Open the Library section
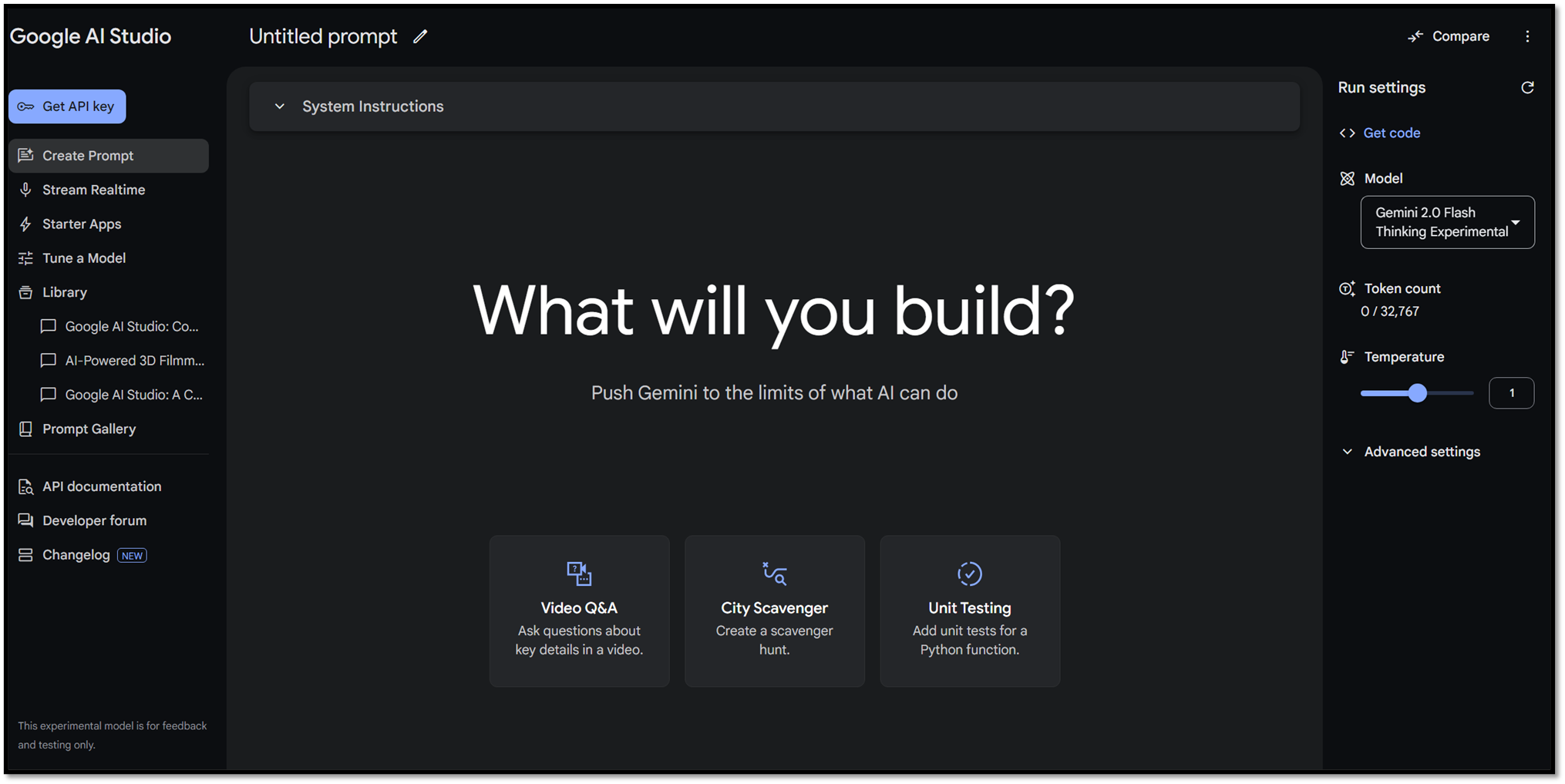The image size is (1565, 784). coord(108,292)
